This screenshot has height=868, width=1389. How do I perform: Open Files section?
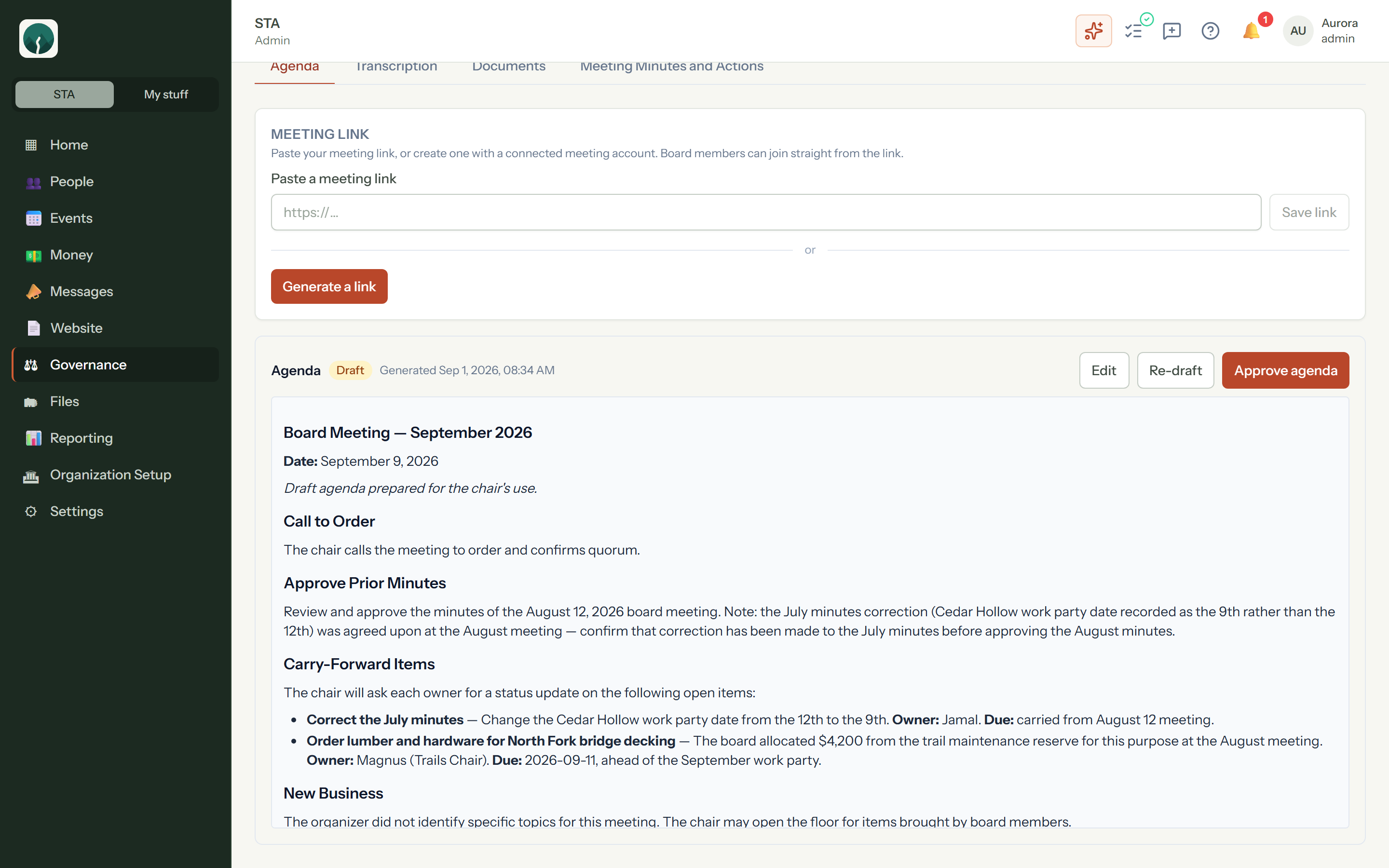click(x=115, y=401)
